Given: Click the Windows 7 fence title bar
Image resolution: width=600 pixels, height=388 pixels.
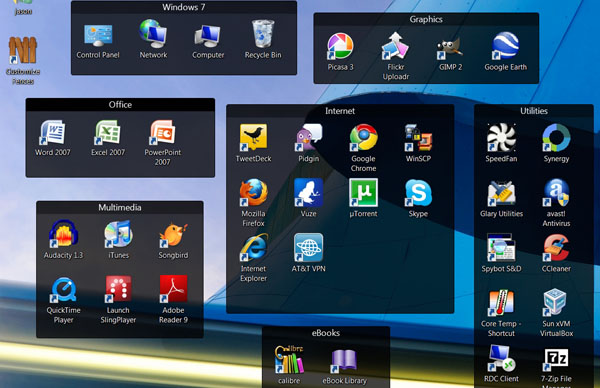Looking at the screenshot, I should [184, 7].
